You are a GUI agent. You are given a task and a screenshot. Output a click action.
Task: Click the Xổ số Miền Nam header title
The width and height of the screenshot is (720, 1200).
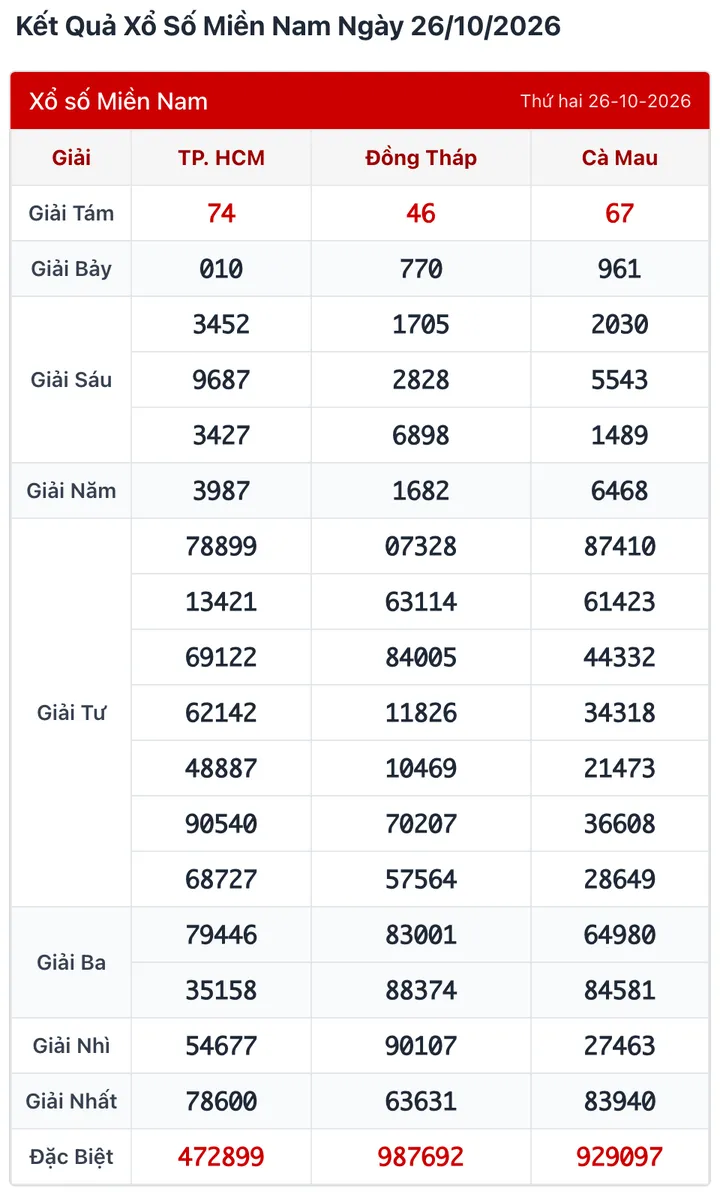click(x=119, y=101)
